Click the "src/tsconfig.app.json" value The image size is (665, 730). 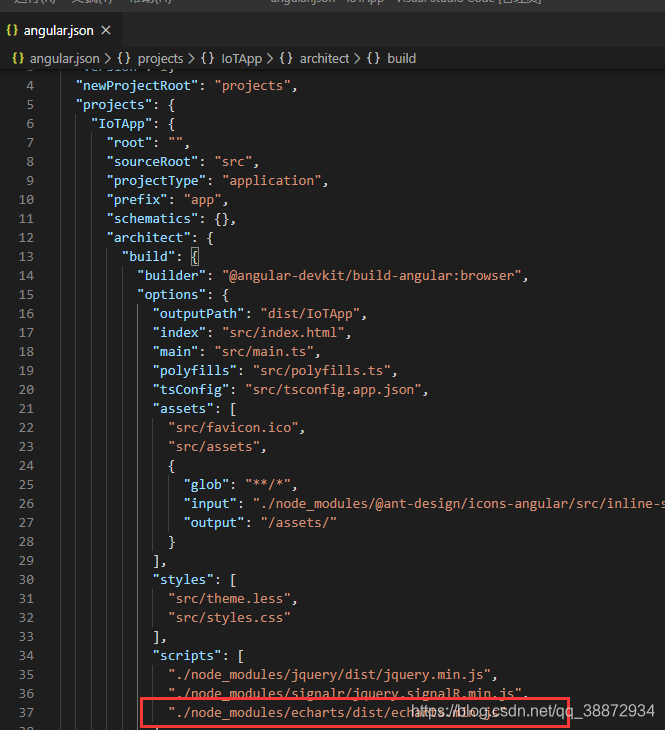point(333,390)
